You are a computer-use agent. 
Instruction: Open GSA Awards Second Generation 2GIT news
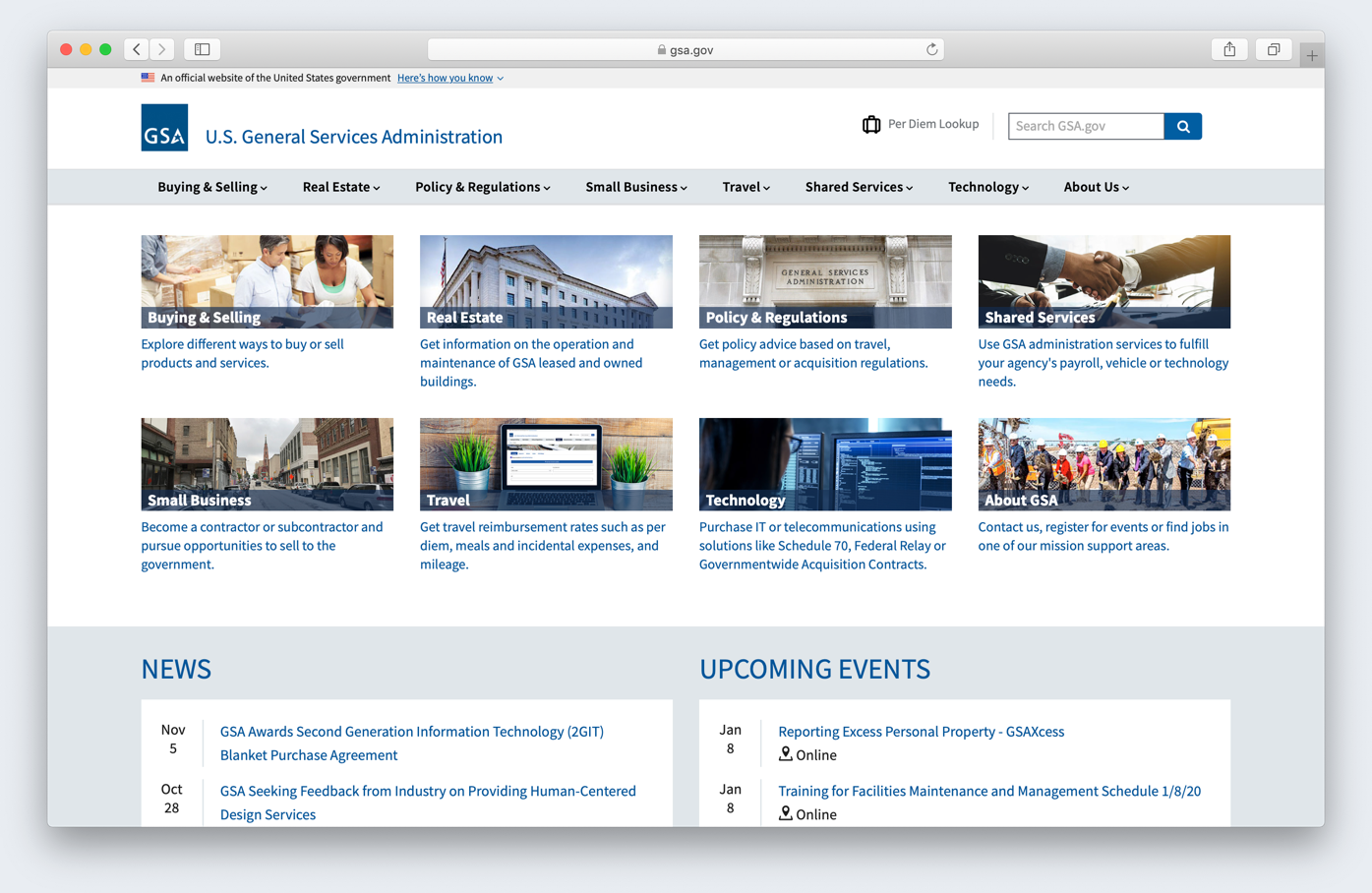(412, 744)
